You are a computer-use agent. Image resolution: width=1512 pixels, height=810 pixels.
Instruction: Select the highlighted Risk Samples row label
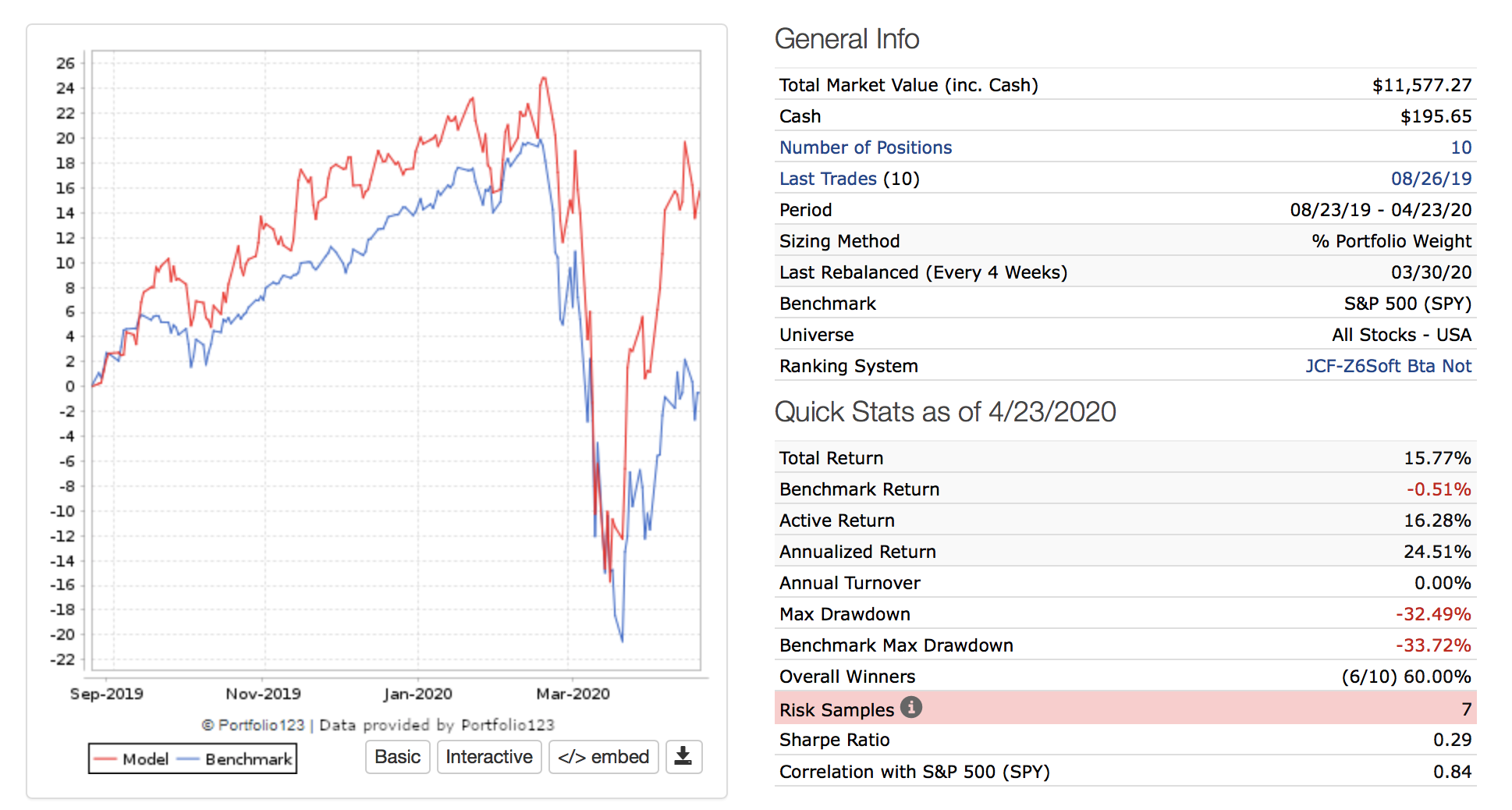(x=836, y=709)
